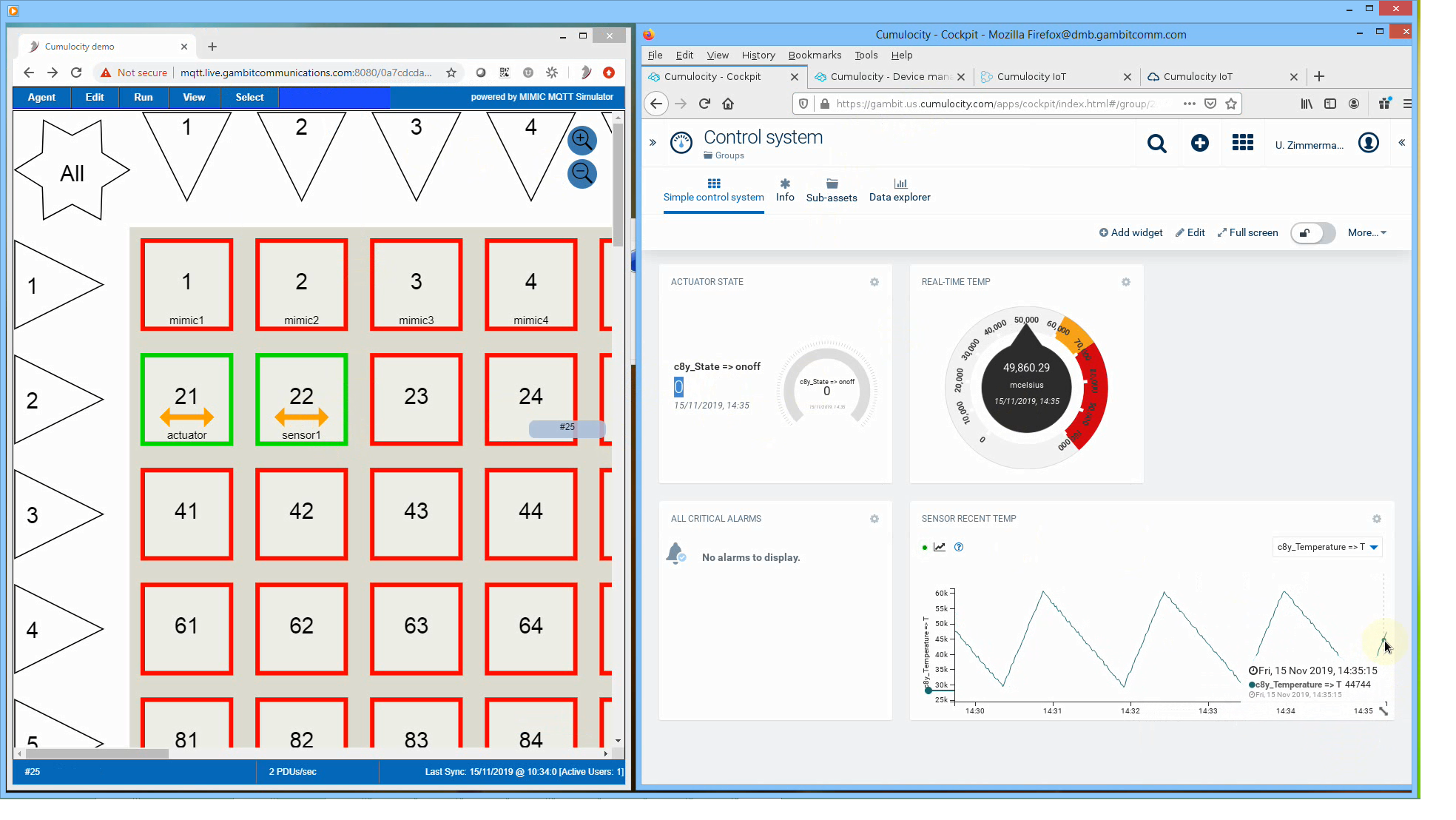Click the line chart icon in Sensor widget
The width and height of the screenshot is (1456, 820).
click(x=940, y=548)
